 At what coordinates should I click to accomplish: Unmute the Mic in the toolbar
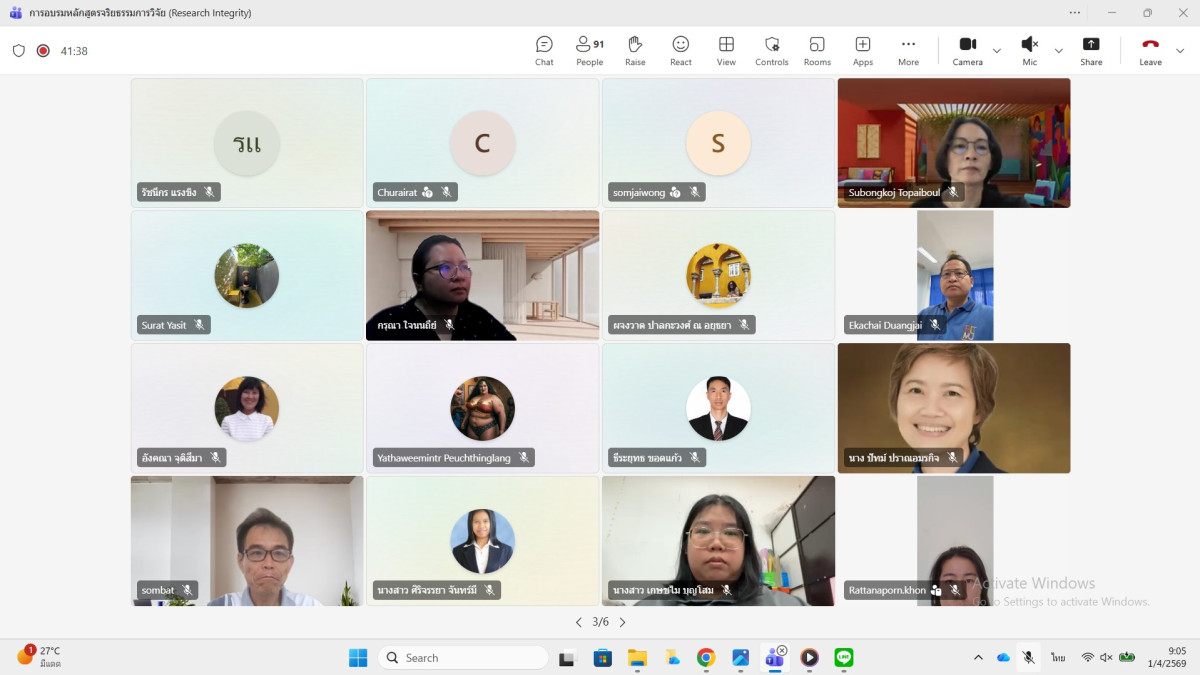pyautogui.click(x=1029, y=50)
